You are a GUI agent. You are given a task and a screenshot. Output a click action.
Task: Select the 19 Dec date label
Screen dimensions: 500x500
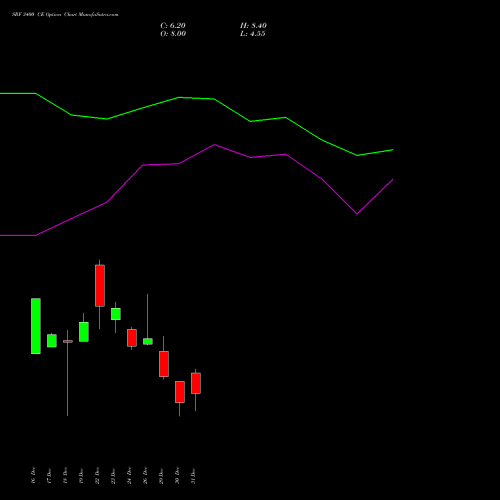coord(81,476)
